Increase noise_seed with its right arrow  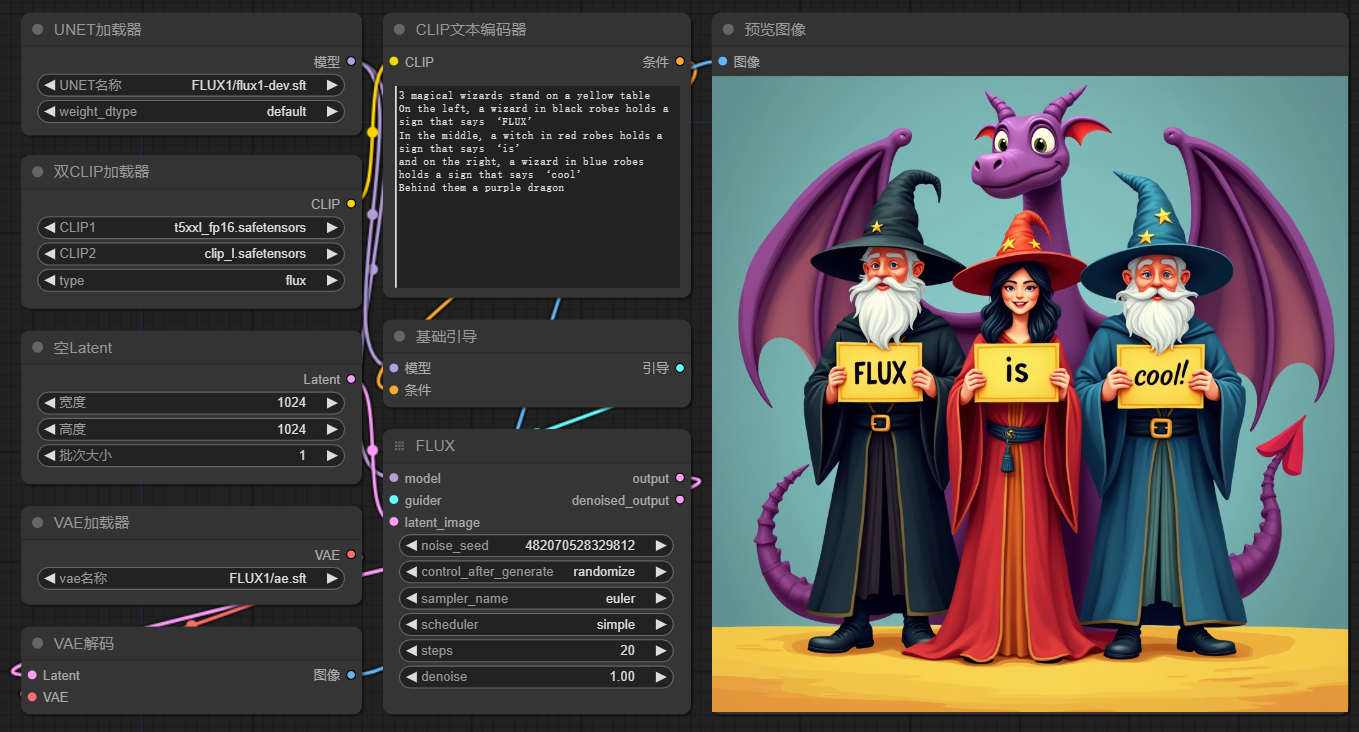[660, 546]
